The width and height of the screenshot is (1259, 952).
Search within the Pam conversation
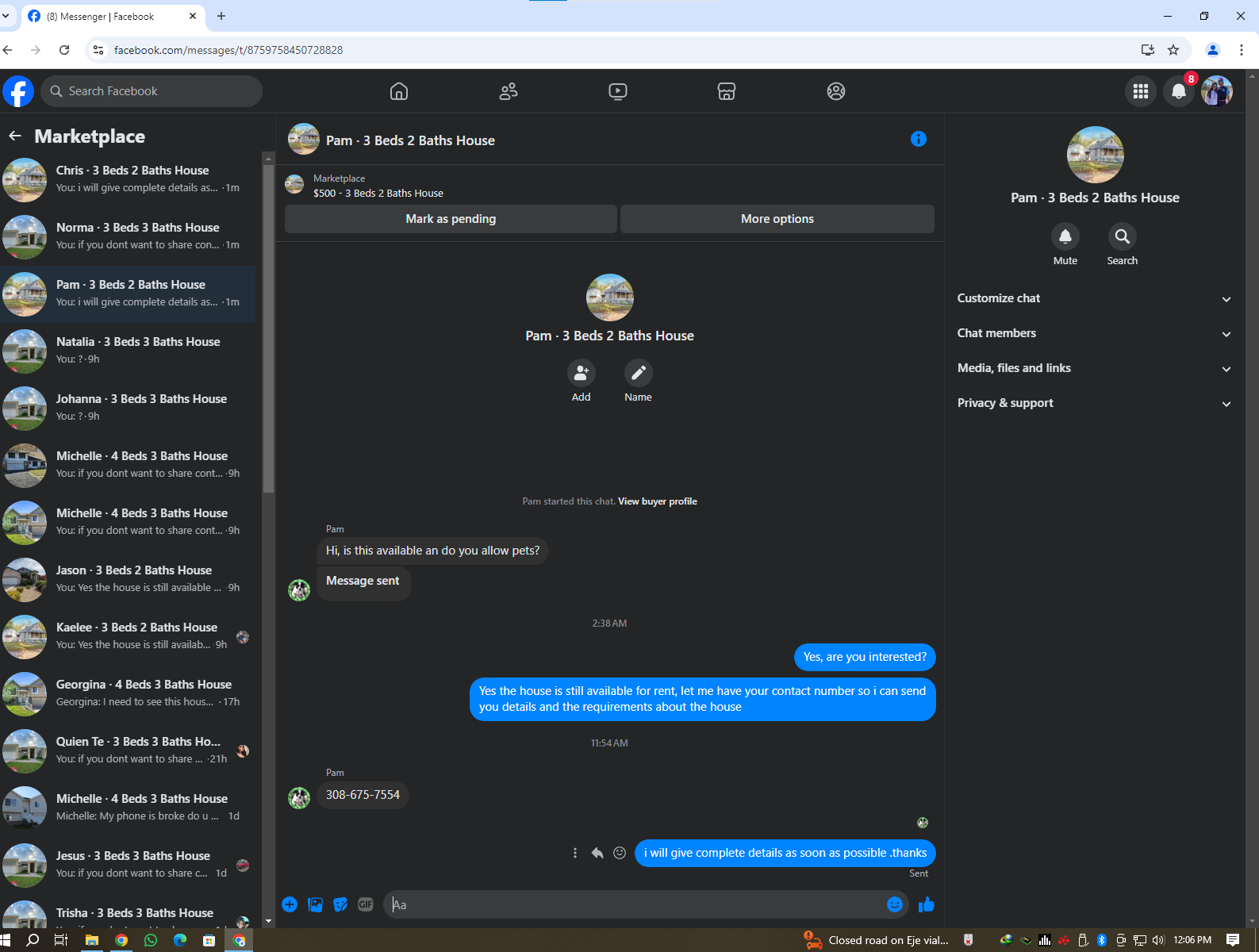(1123, 236)
